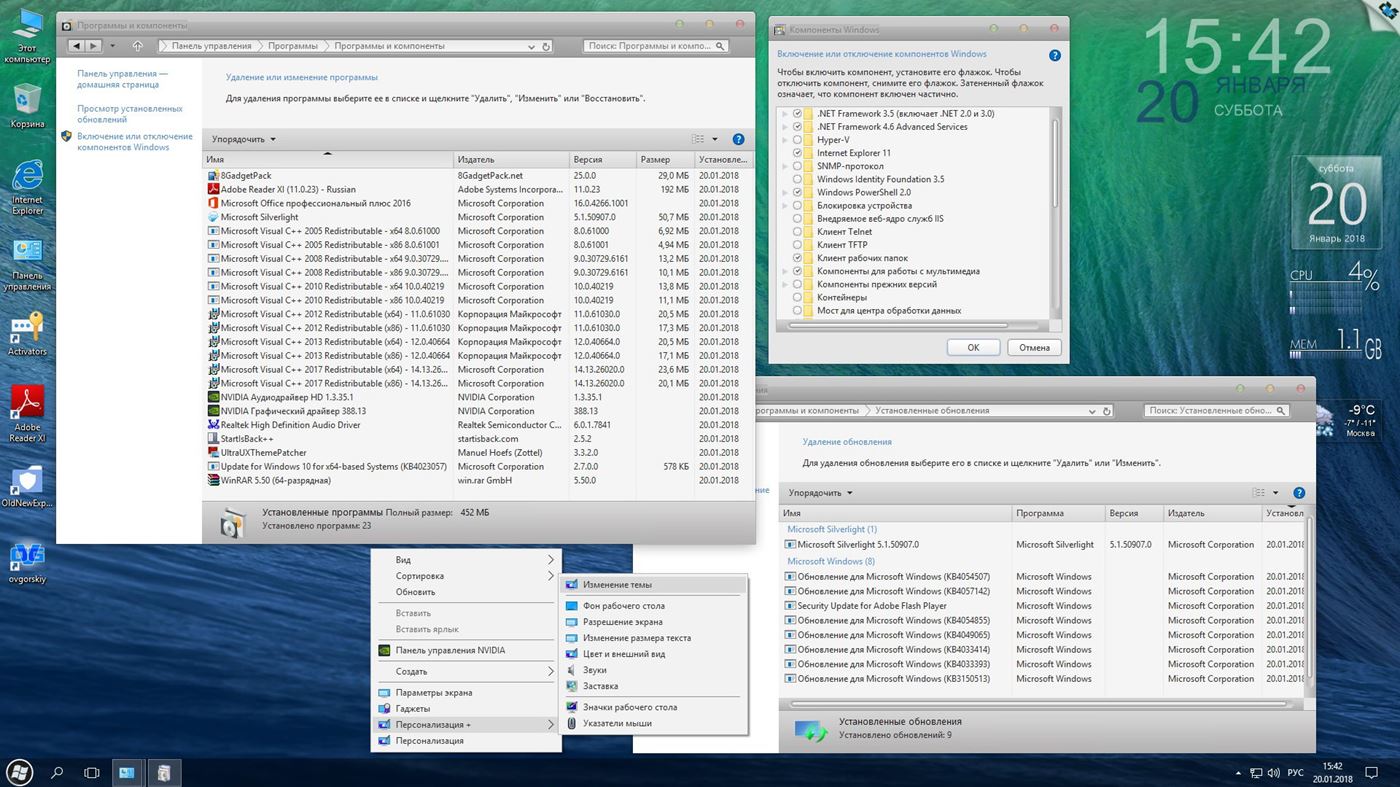Open taskbar search magnifier icon
The width and height of the screenshot is (1400, 787).
pyautogui.click(x=57, y=772)
